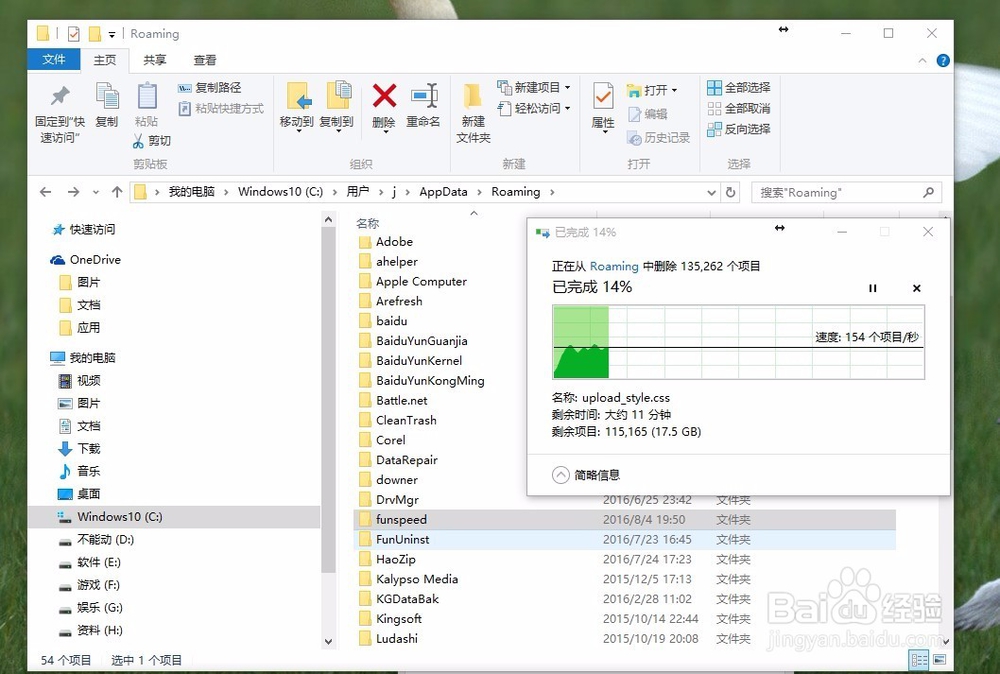Viewport: 1000px width, 674px height.
Task: Click Edit (编辑) in the ribbon
Action: (x=647, y=114)
